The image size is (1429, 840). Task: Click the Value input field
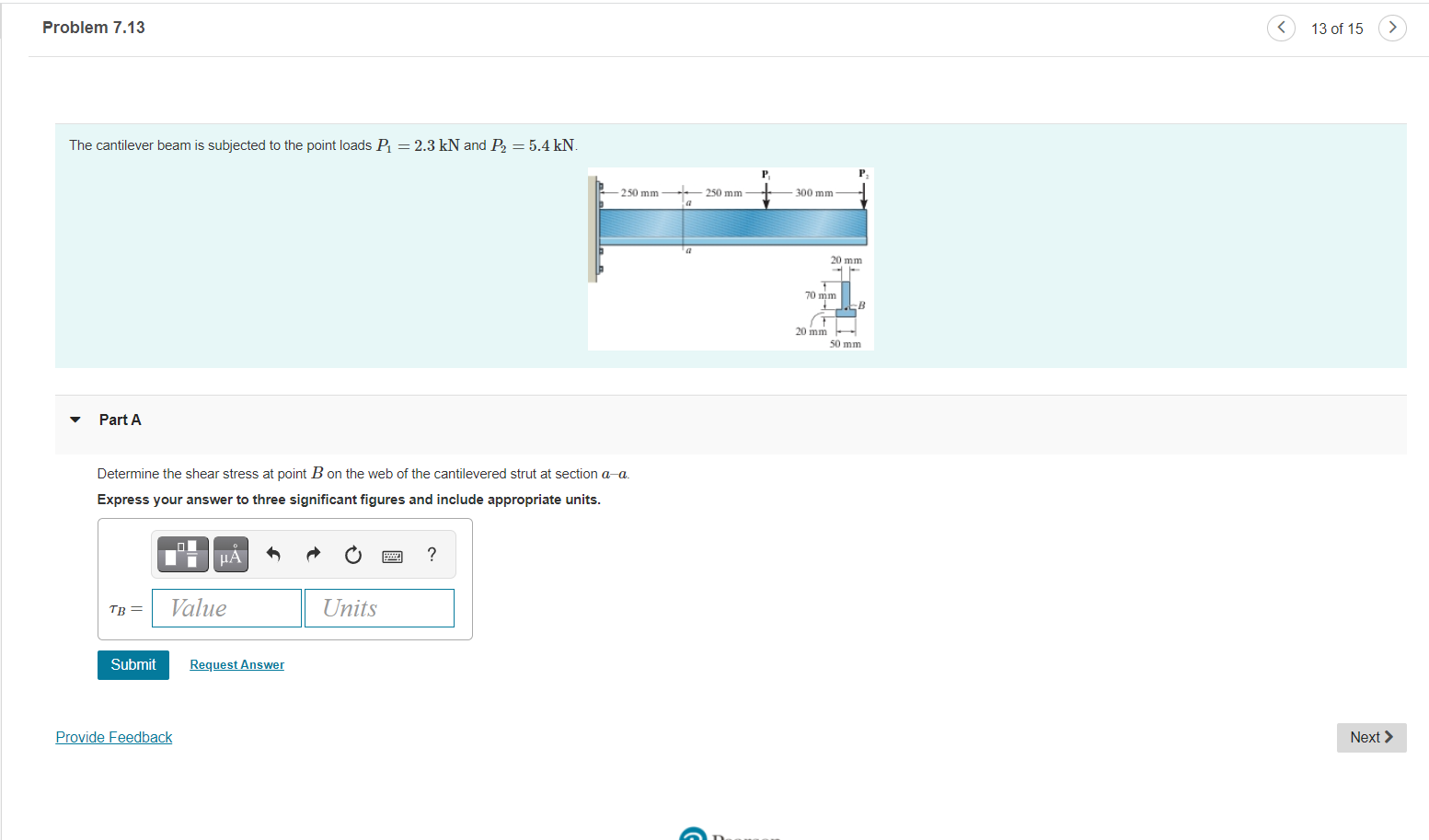226,608
